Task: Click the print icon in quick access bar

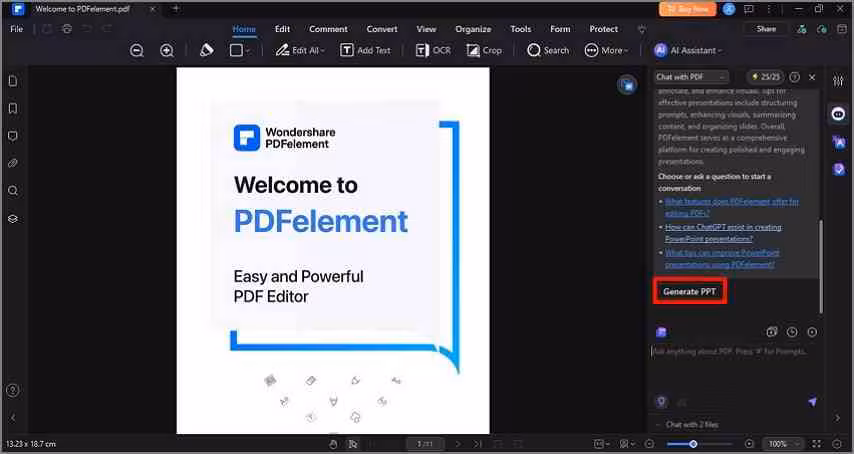Action: tap(67, 29)
